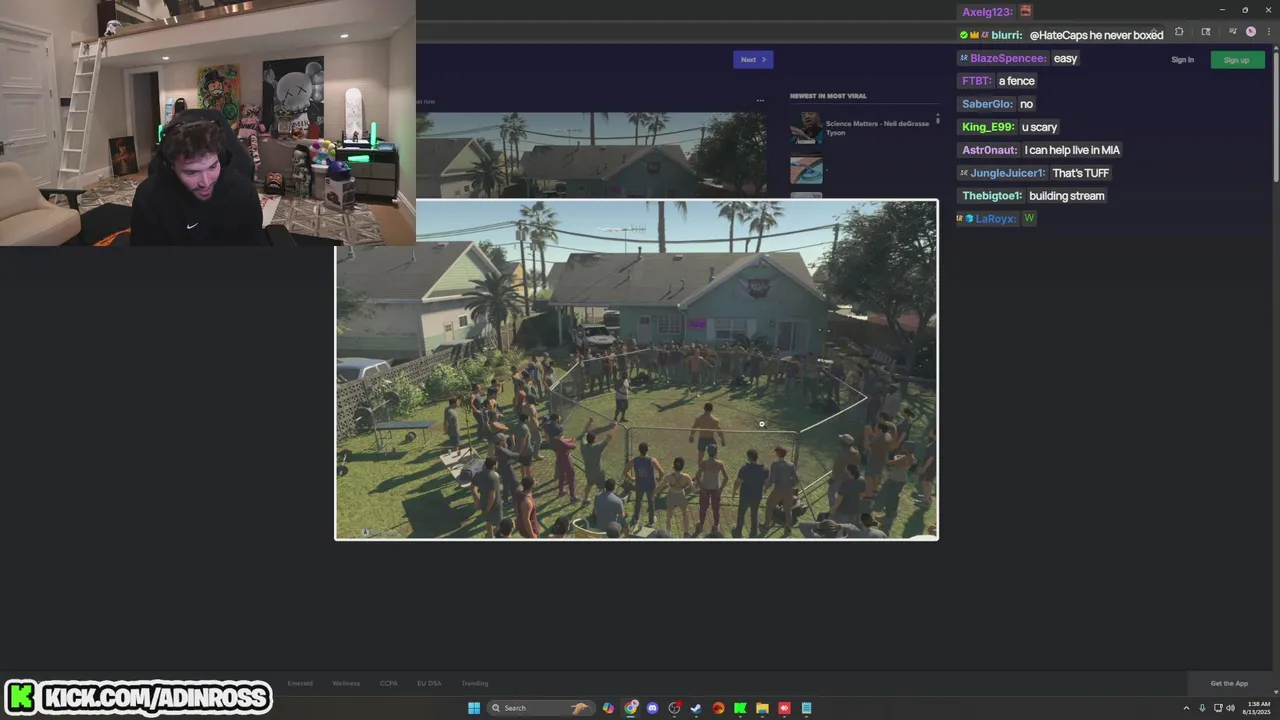Click the green Sign up button

pyautogui.click(x=1237, y=60)
